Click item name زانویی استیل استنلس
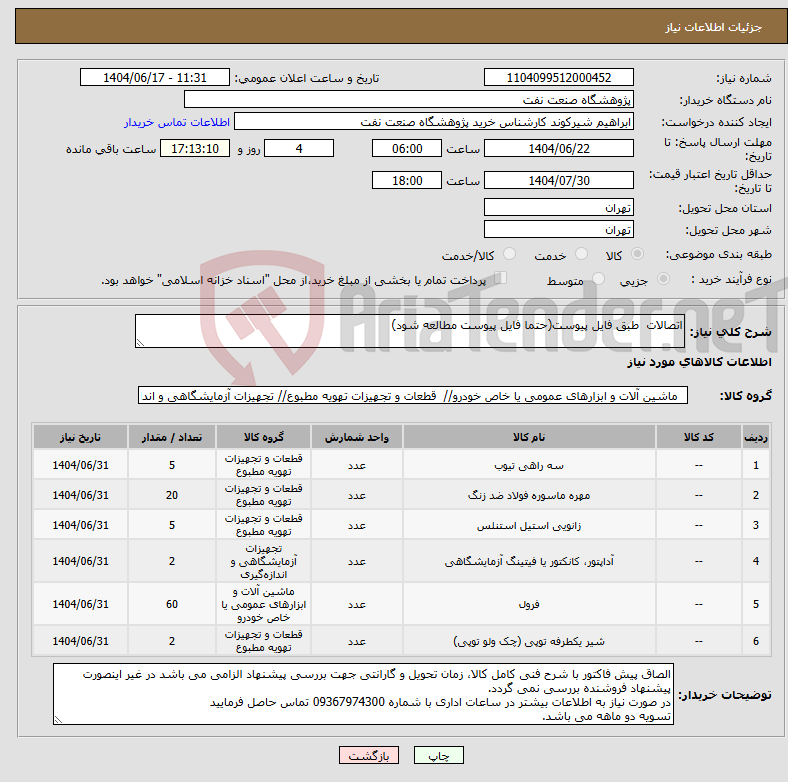Screen dimensions: 788x782 [x=529, y=526]
